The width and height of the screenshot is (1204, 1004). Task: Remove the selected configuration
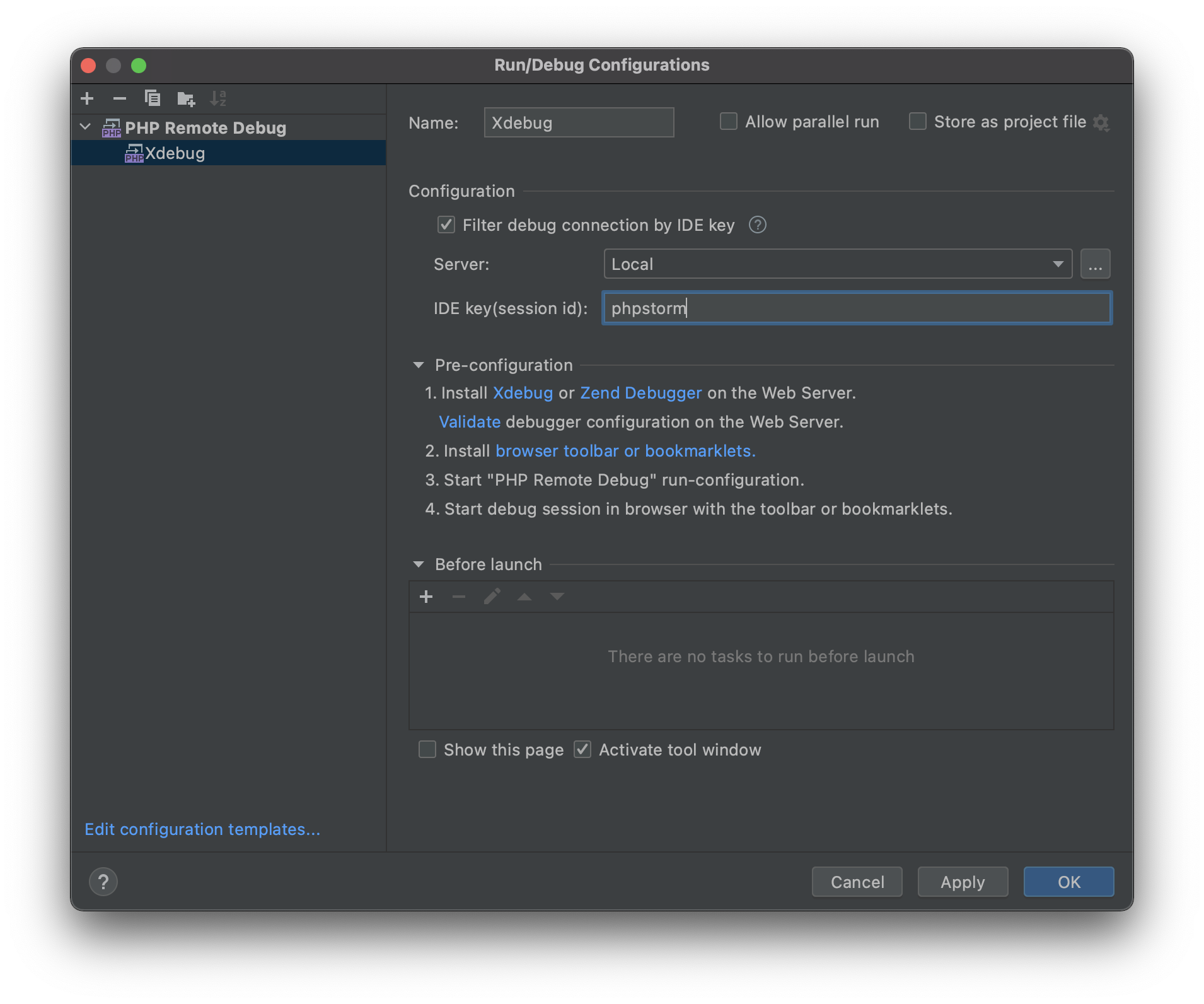[x=120, y=98]
